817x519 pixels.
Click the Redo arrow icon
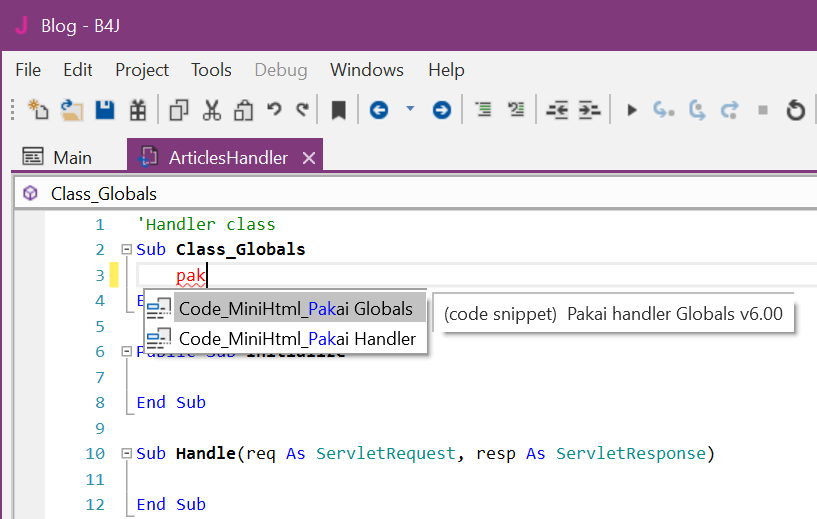click(x=303, y=109)
